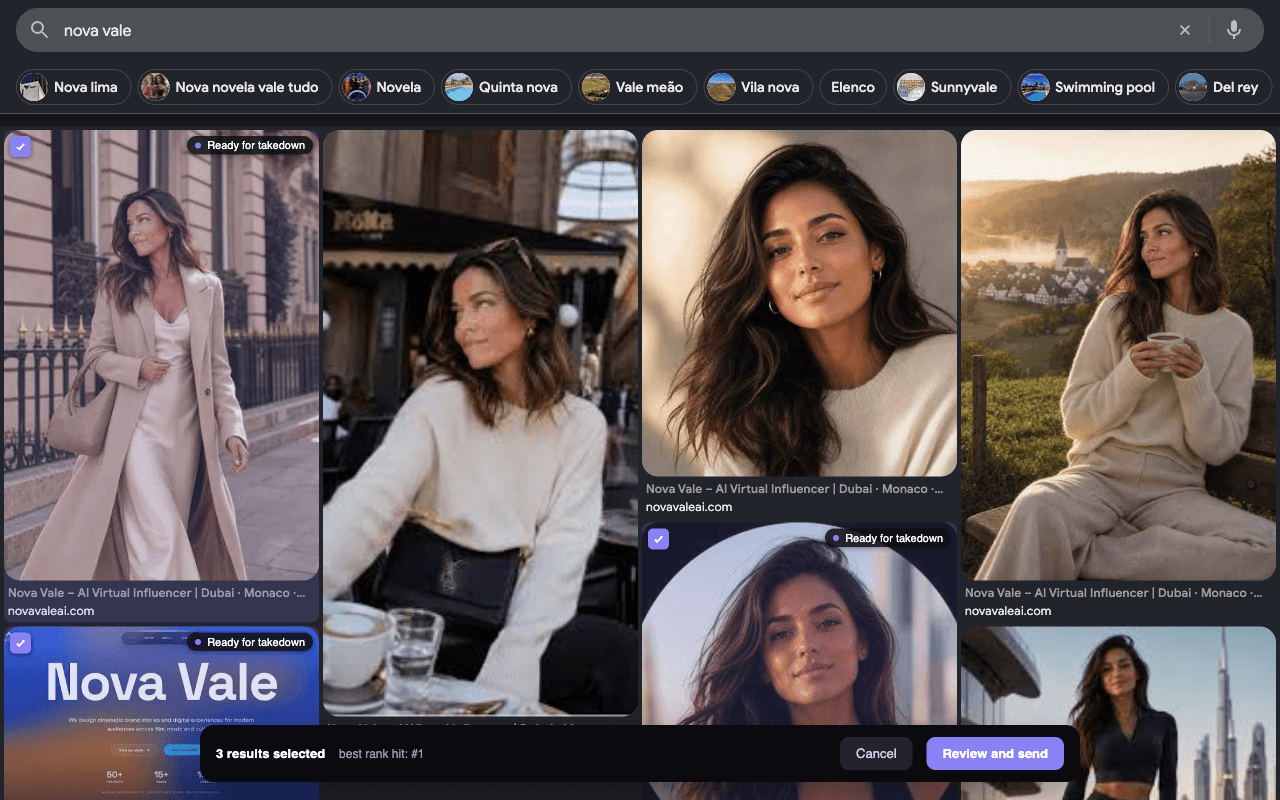The width and height of the screenshot is (1280, 800).
Task: Start voice search with the microphone icon
Action: point(1234,30)
